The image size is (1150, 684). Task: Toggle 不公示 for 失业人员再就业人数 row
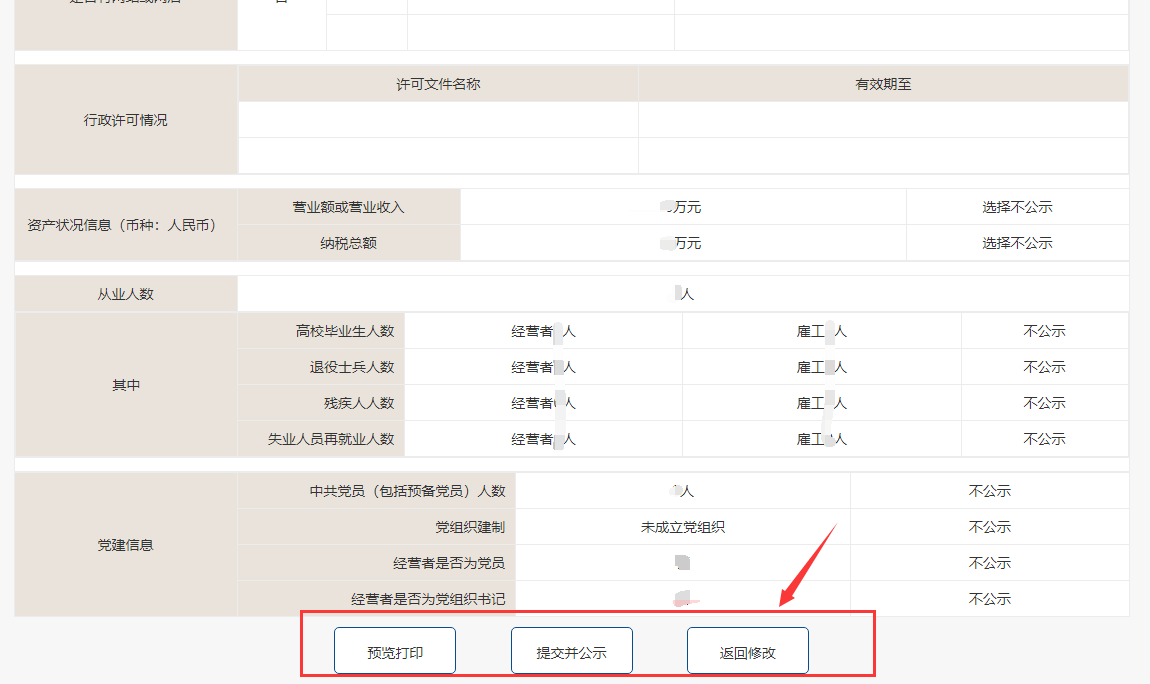click(x=1044, y=438)
